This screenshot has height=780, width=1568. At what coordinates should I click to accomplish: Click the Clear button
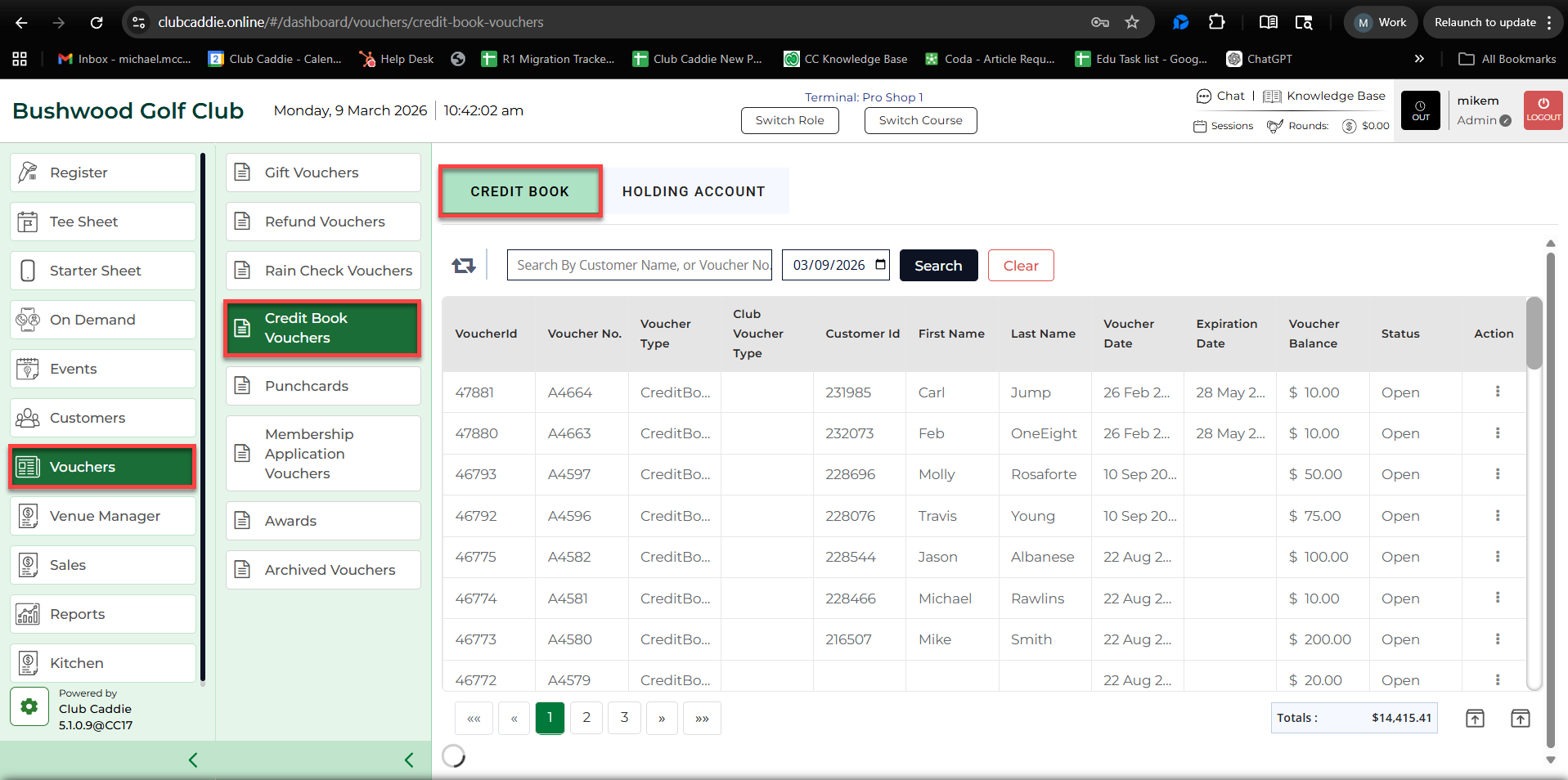(1020, 266)
